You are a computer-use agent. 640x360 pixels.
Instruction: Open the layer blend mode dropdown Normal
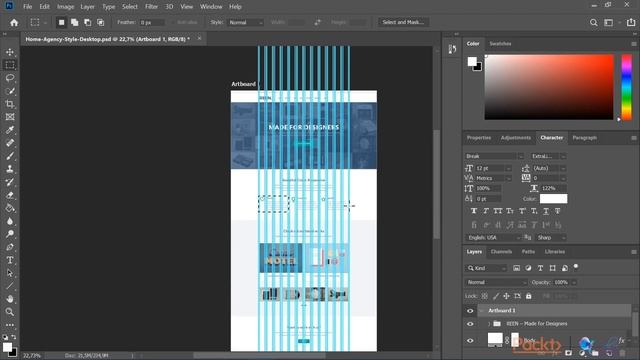(x=496, y=282)
